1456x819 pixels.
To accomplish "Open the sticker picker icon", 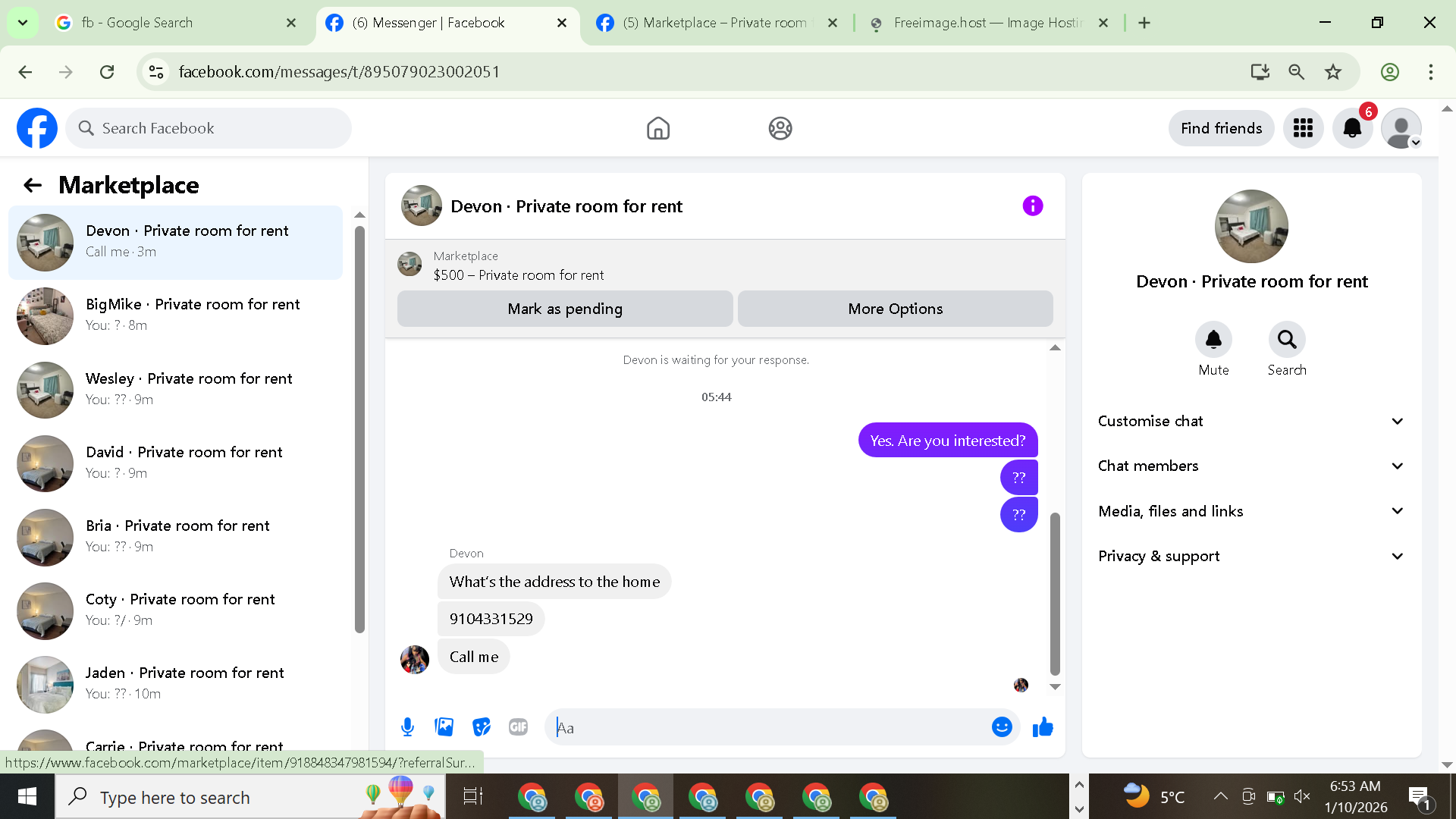I will [481, 727].
